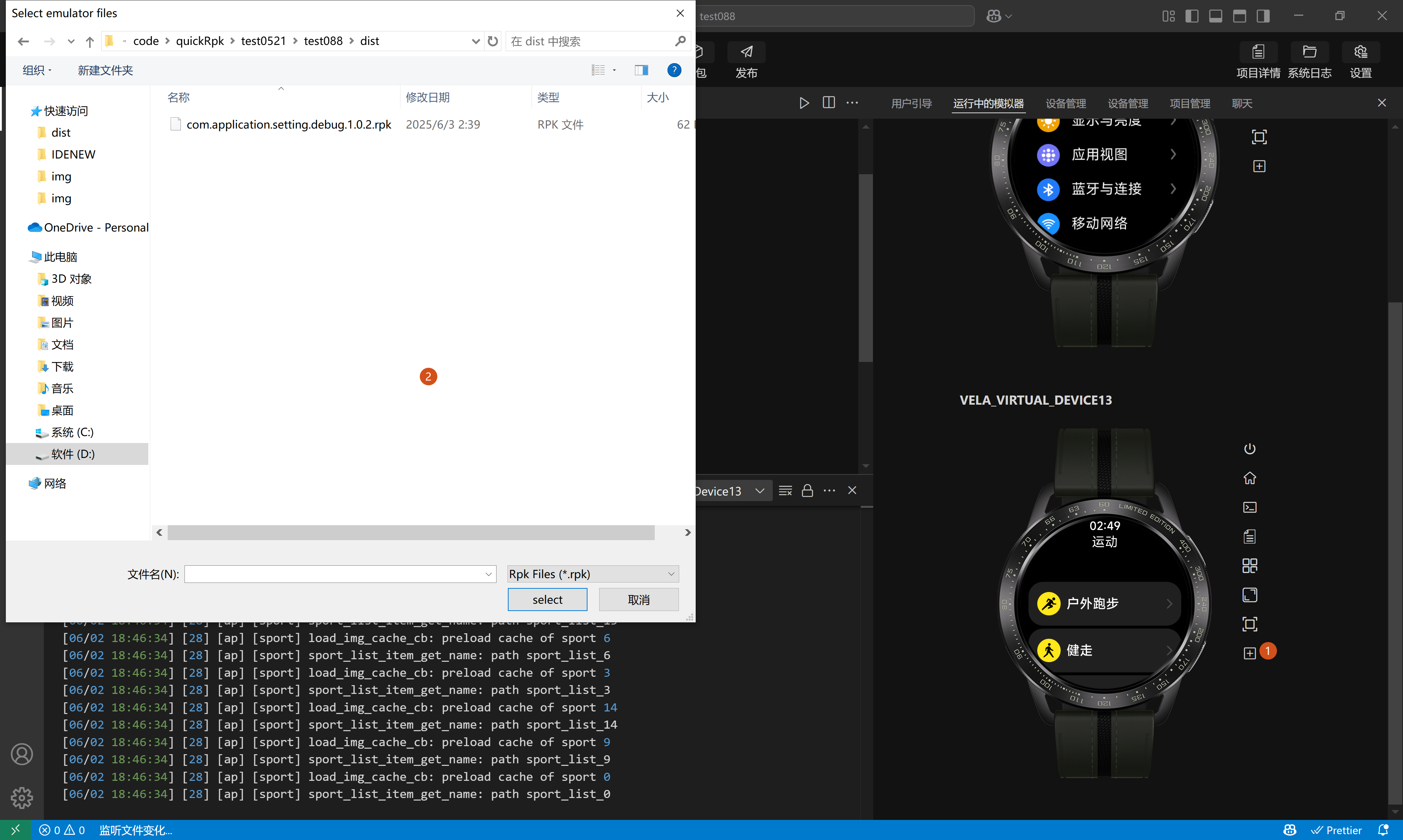
Task: Select com.application.setting.debug.1.0.2.rpk file
Action: coord(289,125)
